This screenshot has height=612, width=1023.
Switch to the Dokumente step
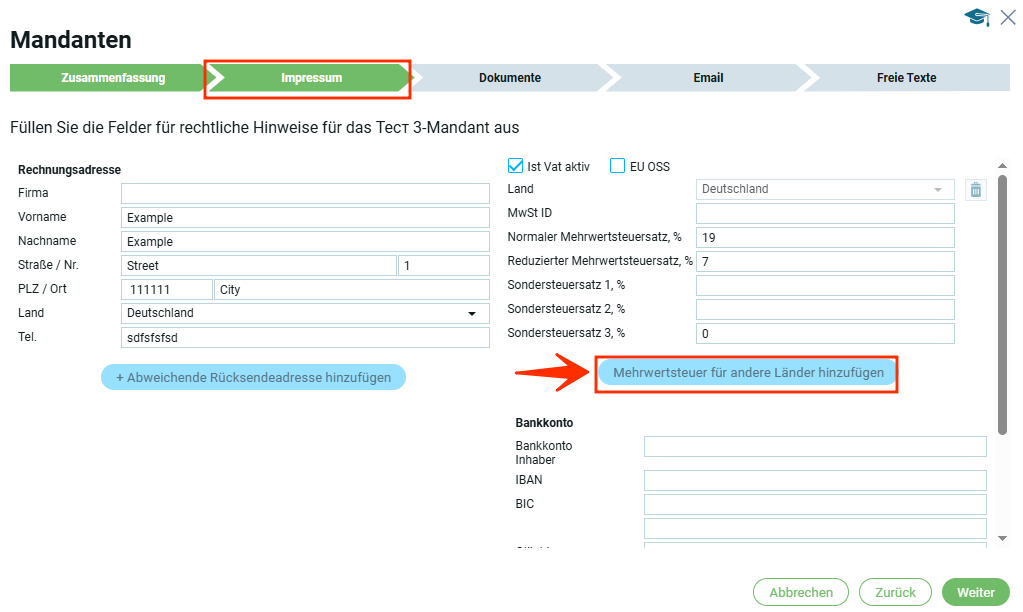pos(509,78)
